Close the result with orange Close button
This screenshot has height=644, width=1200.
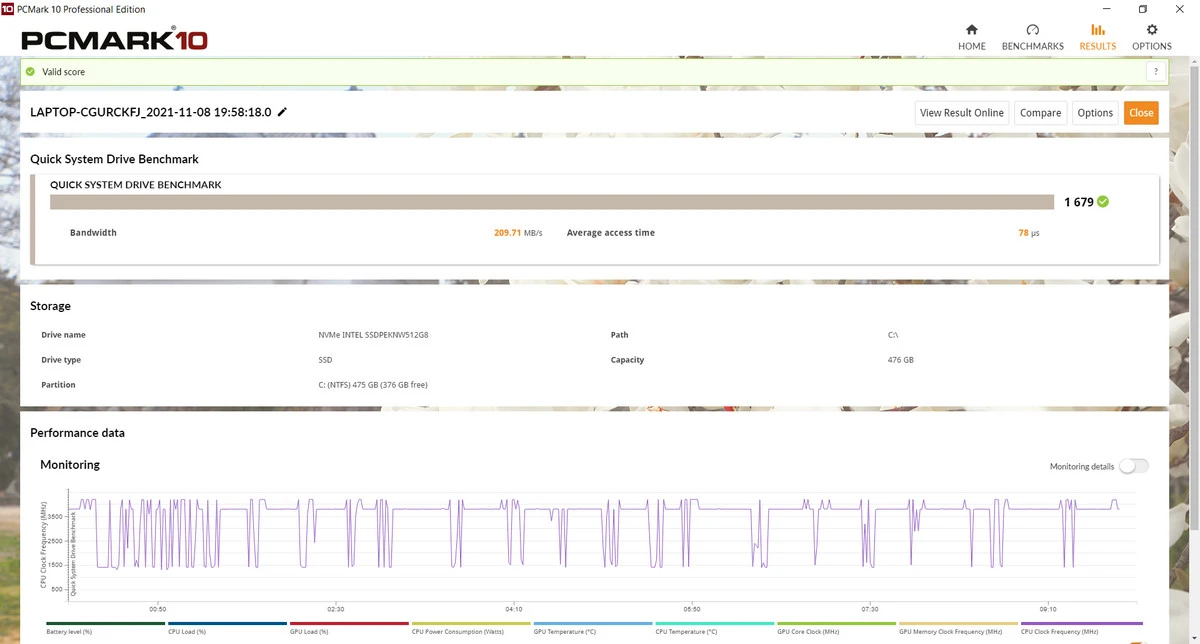coord(1141,113)
